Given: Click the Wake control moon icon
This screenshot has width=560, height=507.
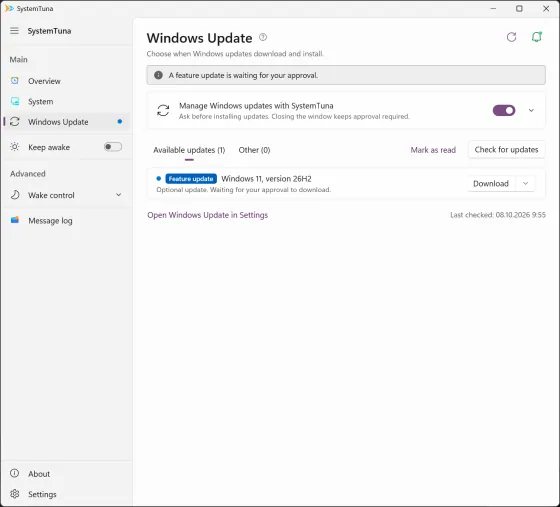Looking at the screenshot, I should (x=15, y=195).
